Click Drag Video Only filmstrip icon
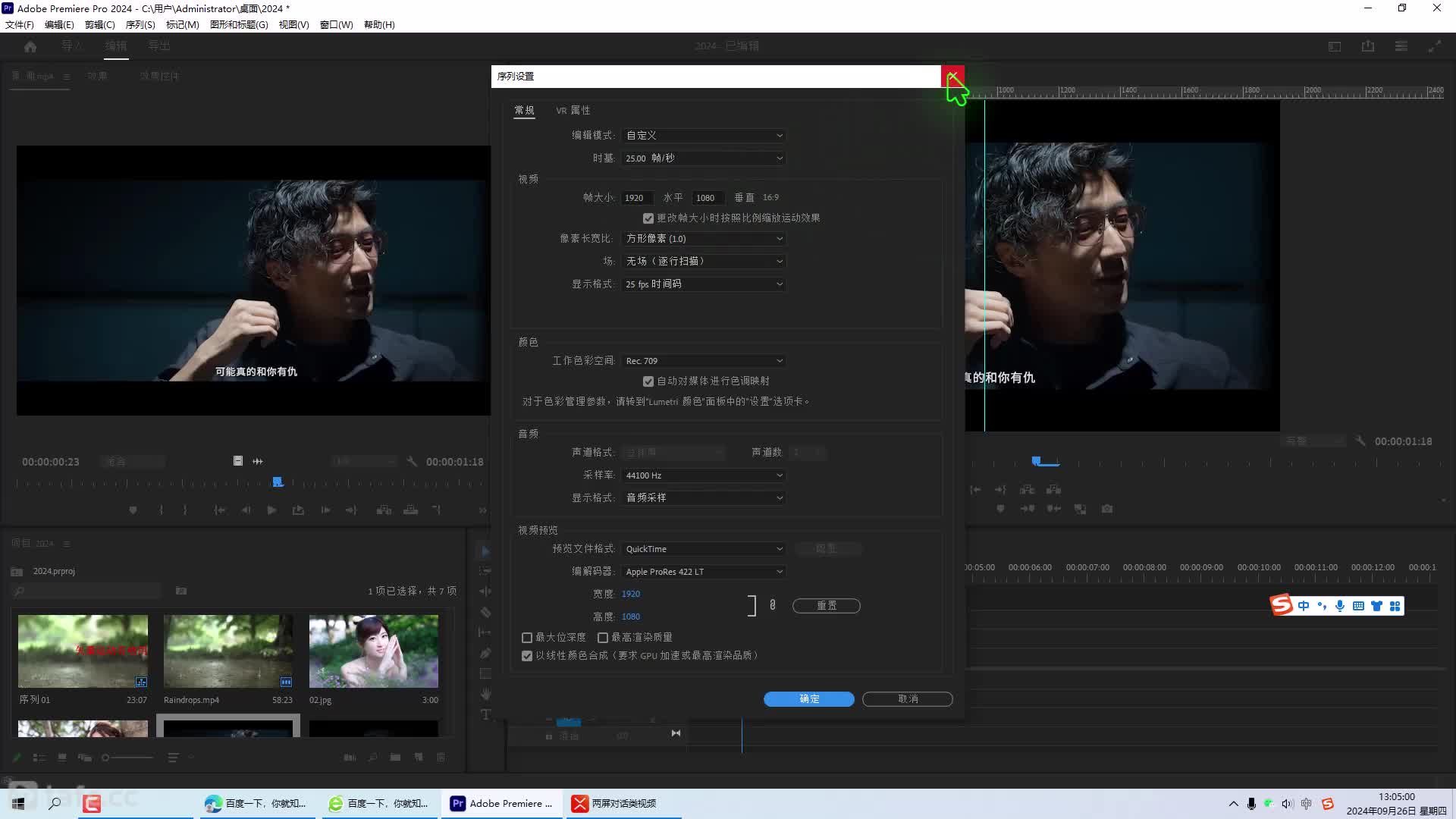Viewport: 1456px width, 819px height. tap(237, 461)
